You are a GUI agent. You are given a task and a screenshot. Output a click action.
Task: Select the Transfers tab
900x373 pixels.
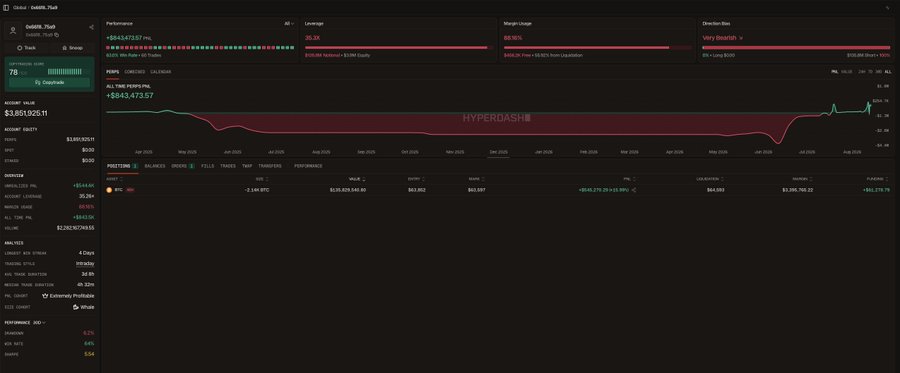pos(270,166)
